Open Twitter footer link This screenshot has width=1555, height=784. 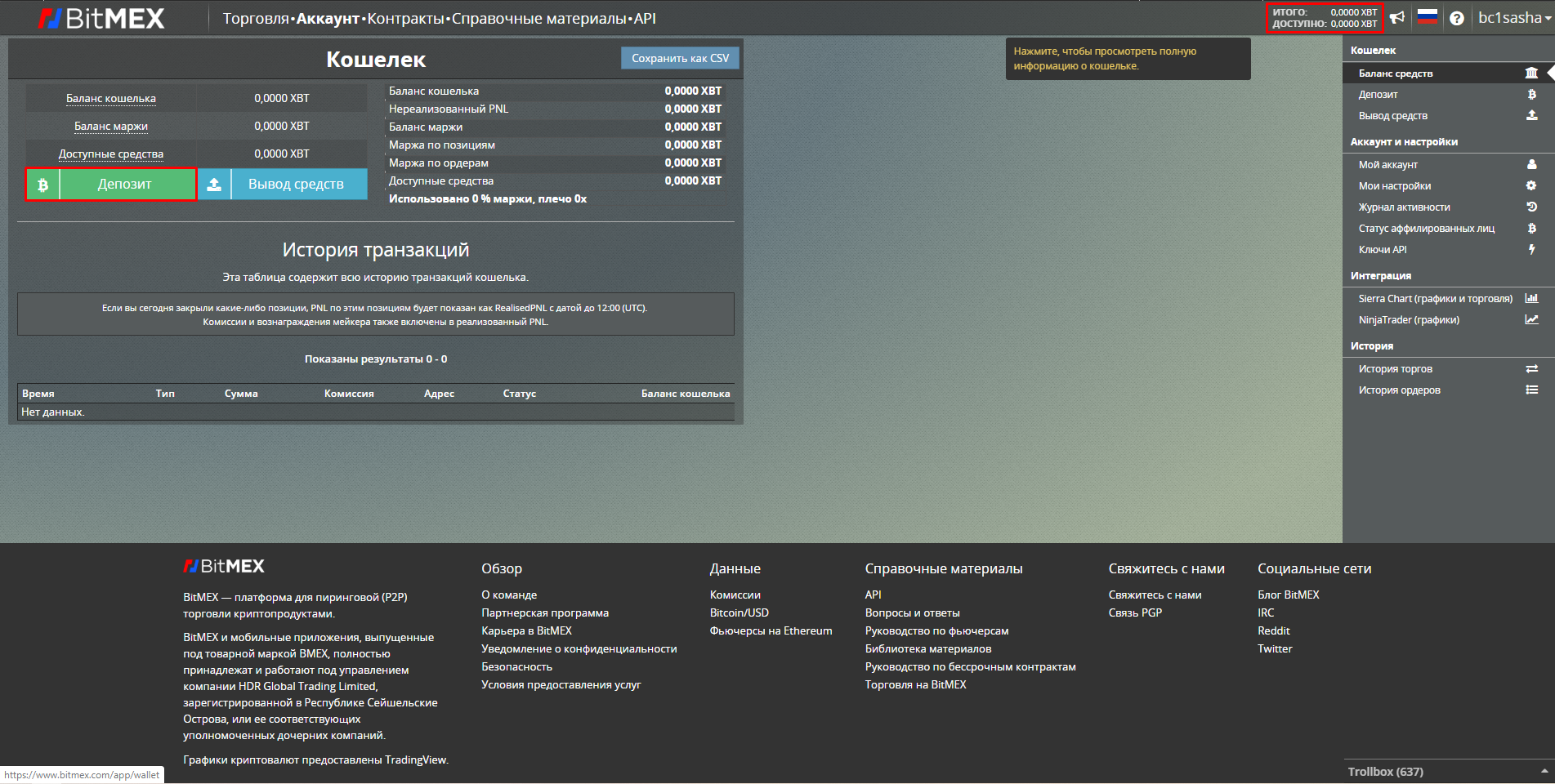1275,648
